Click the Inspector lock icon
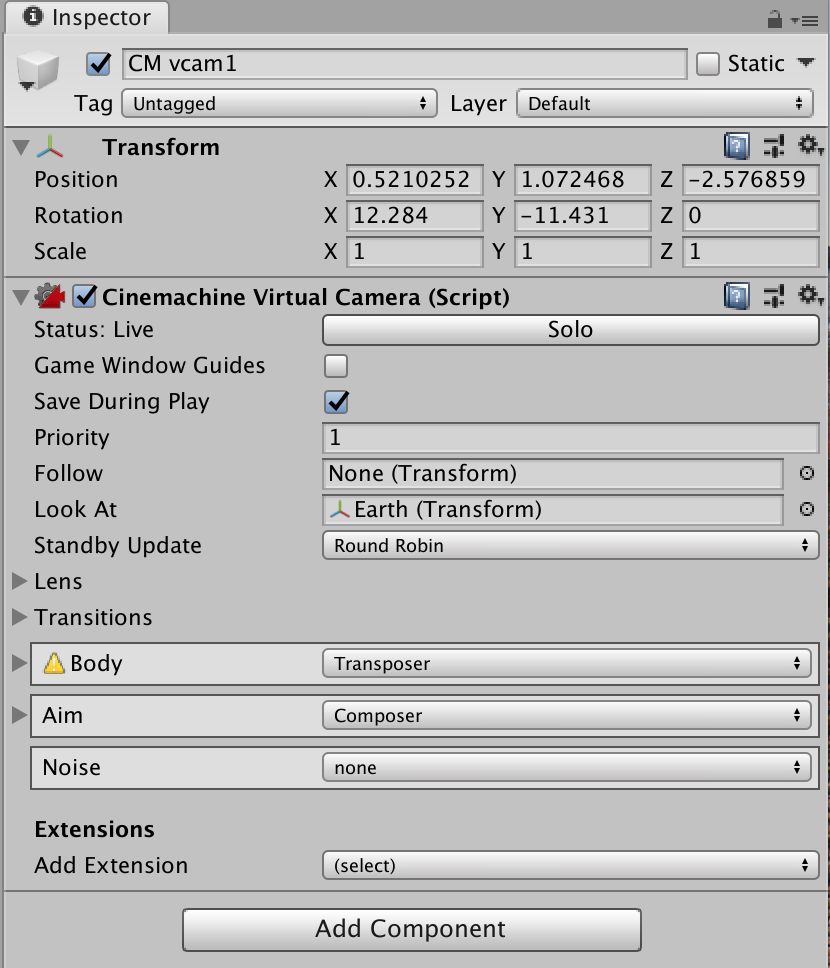 [x=774, y=20]
